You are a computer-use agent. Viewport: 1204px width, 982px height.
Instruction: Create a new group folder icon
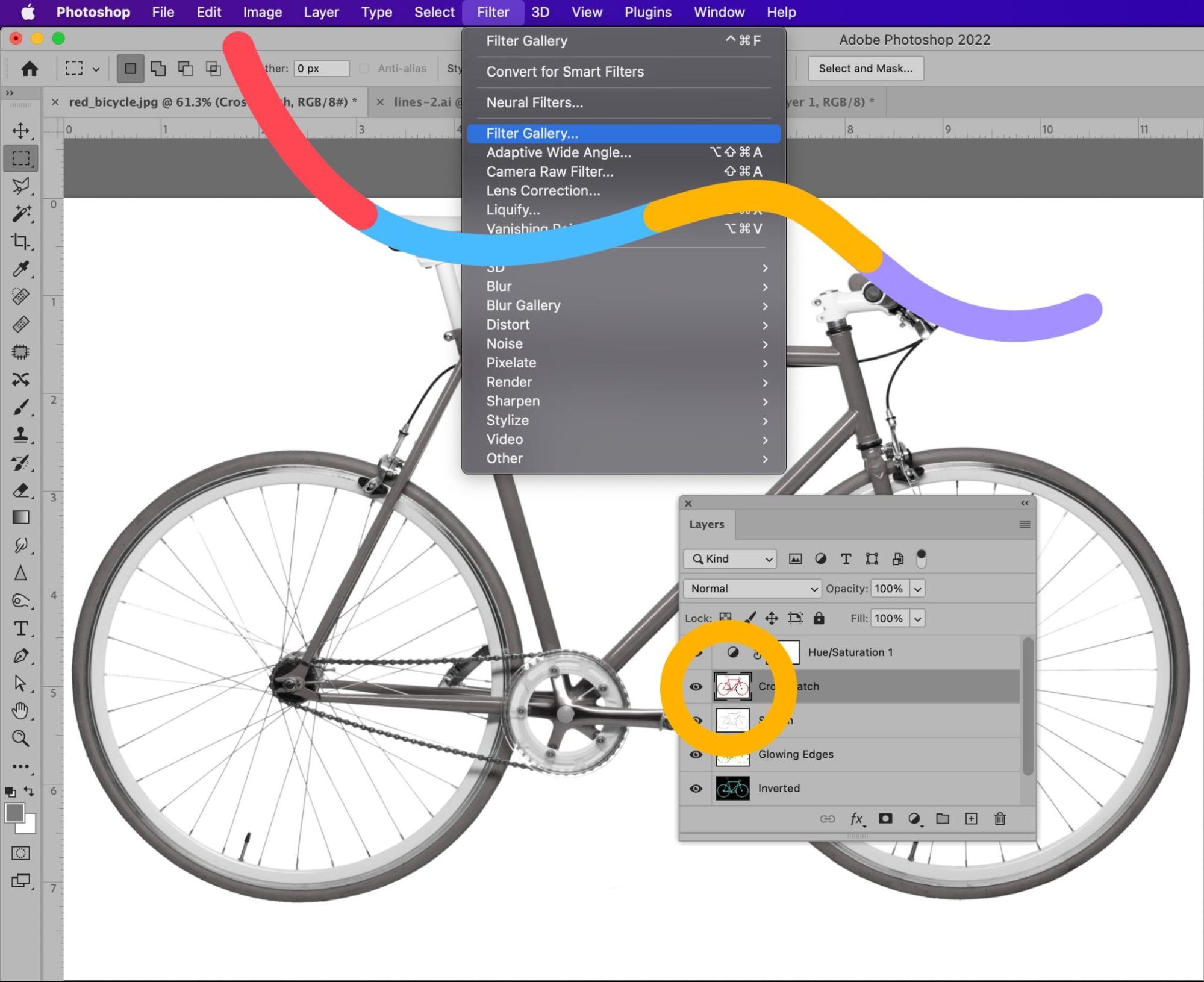pyautogui.click(x=943, y=819)
